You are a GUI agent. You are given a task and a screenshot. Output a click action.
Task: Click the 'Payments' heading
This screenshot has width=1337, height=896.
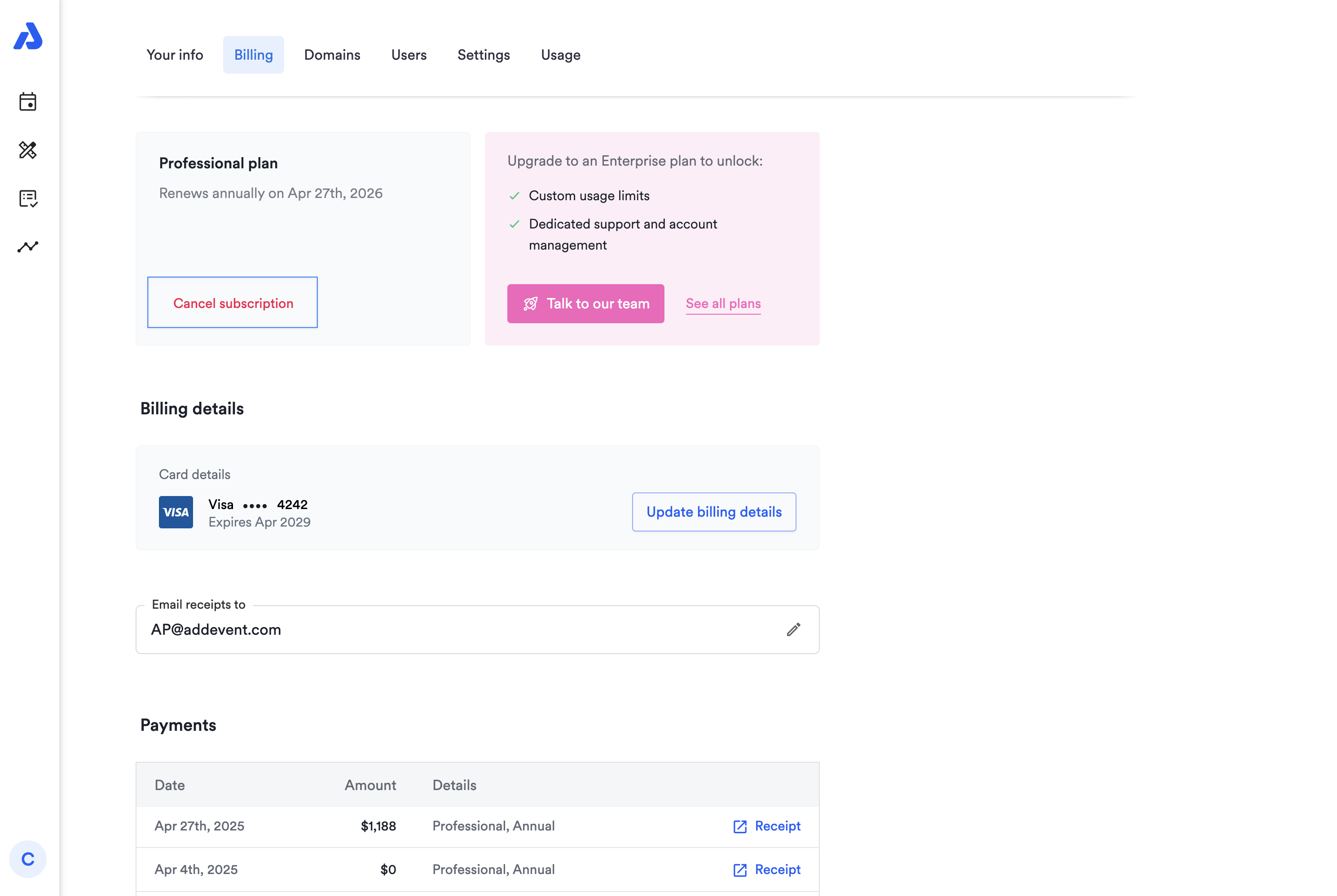(178, 725)
